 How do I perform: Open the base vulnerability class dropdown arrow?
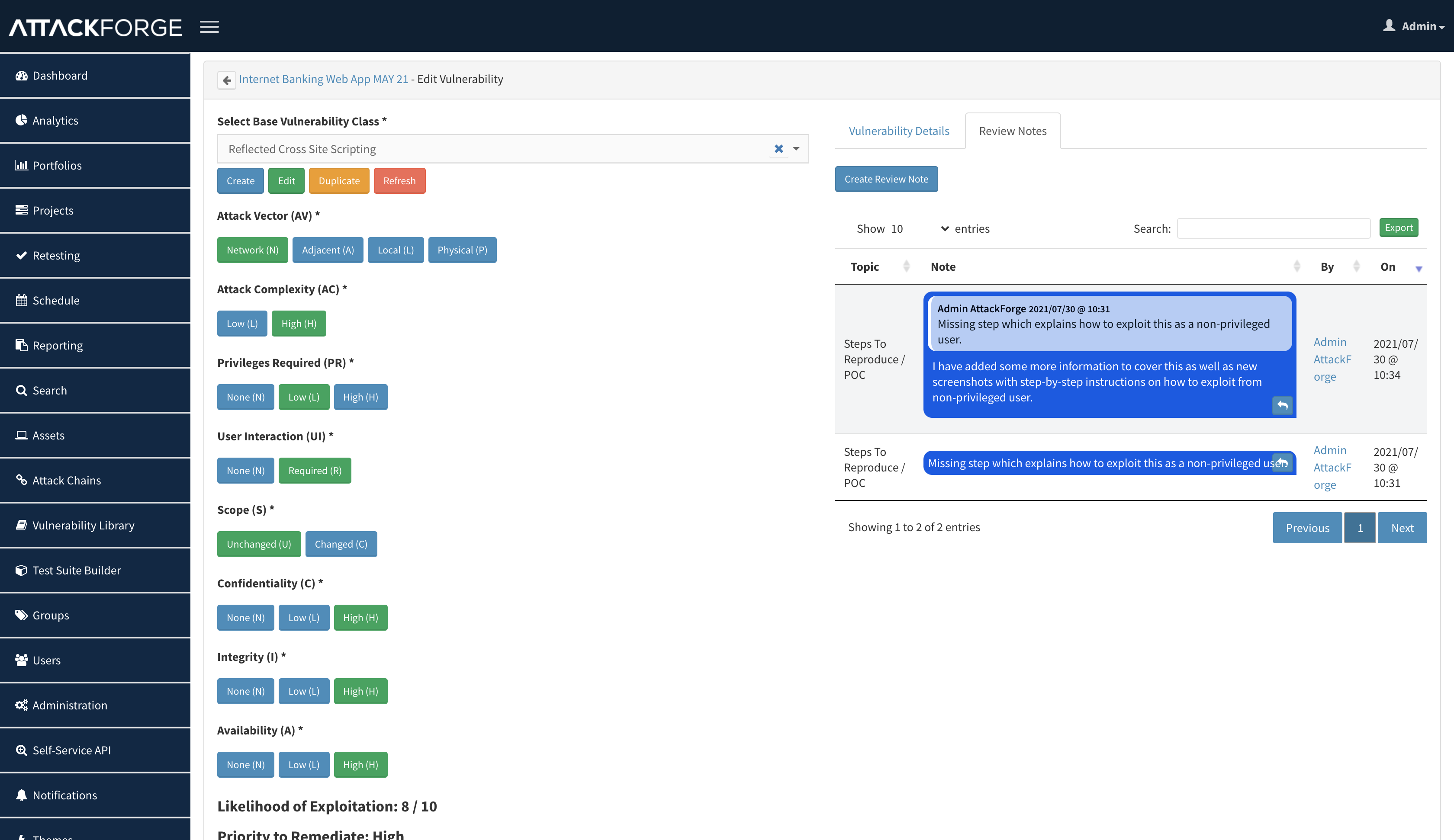click(x=796, y=149)
